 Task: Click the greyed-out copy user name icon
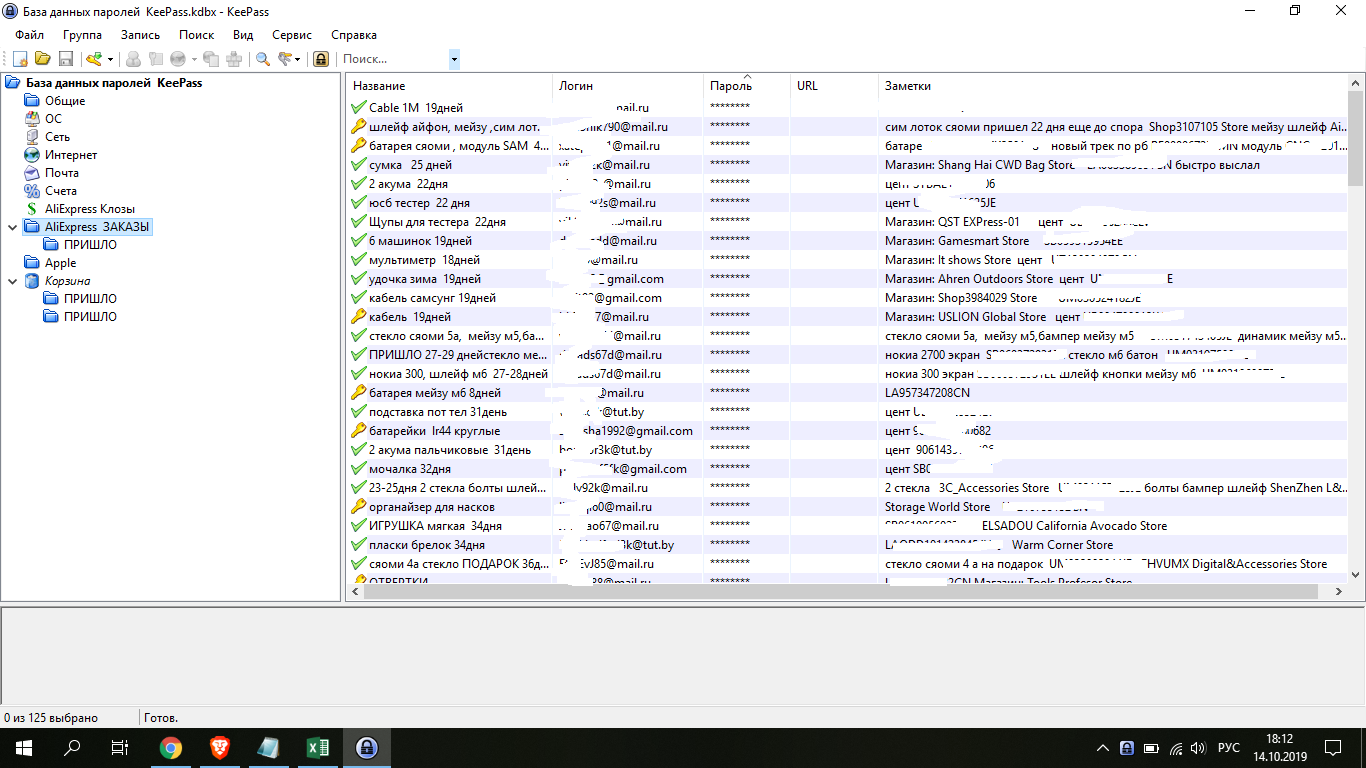(133, 59)
